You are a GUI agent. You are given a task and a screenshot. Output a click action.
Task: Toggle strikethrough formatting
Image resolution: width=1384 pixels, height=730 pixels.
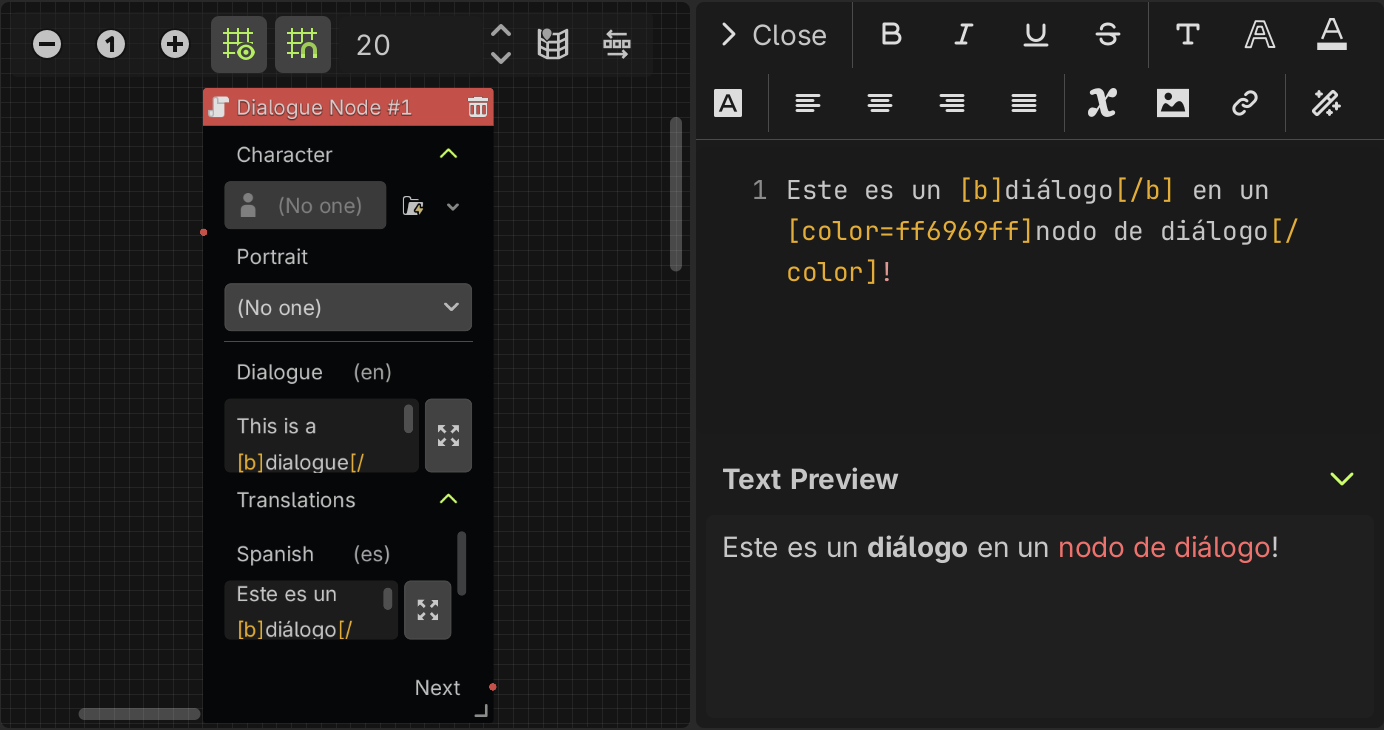1107,35
